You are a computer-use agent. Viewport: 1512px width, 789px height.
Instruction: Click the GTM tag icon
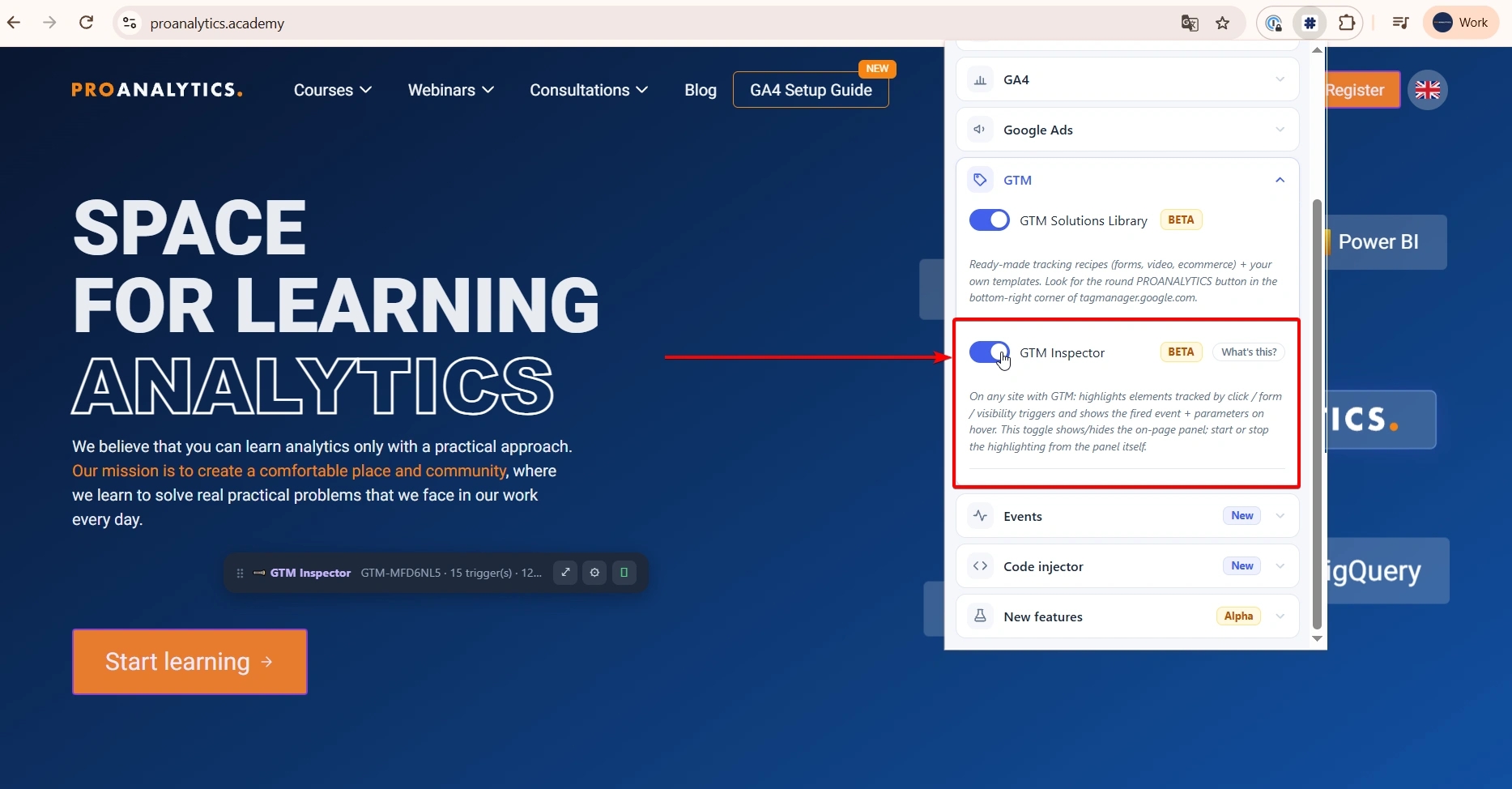980,180
